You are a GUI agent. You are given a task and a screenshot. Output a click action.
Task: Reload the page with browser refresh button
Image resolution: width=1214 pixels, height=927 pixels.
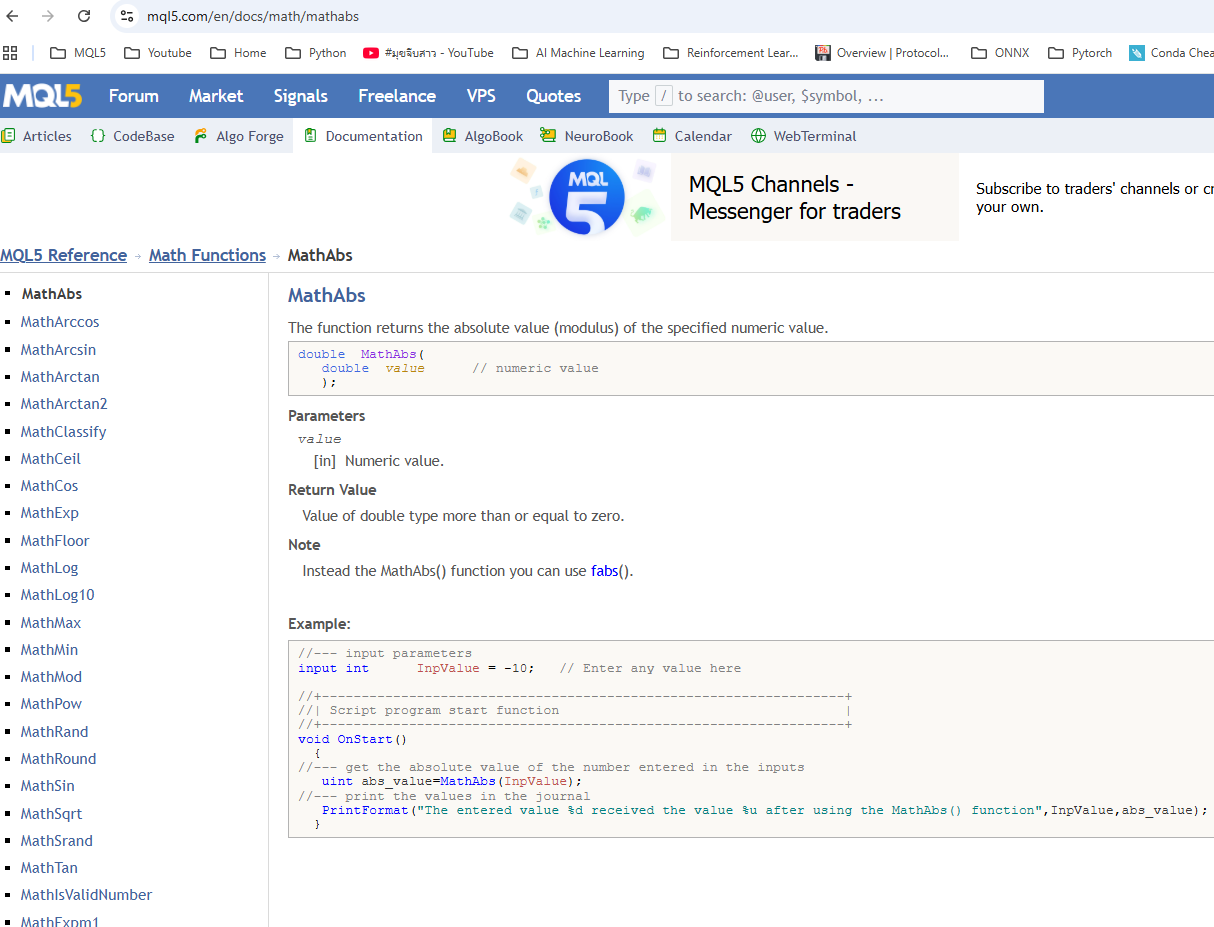click(84, 16)
